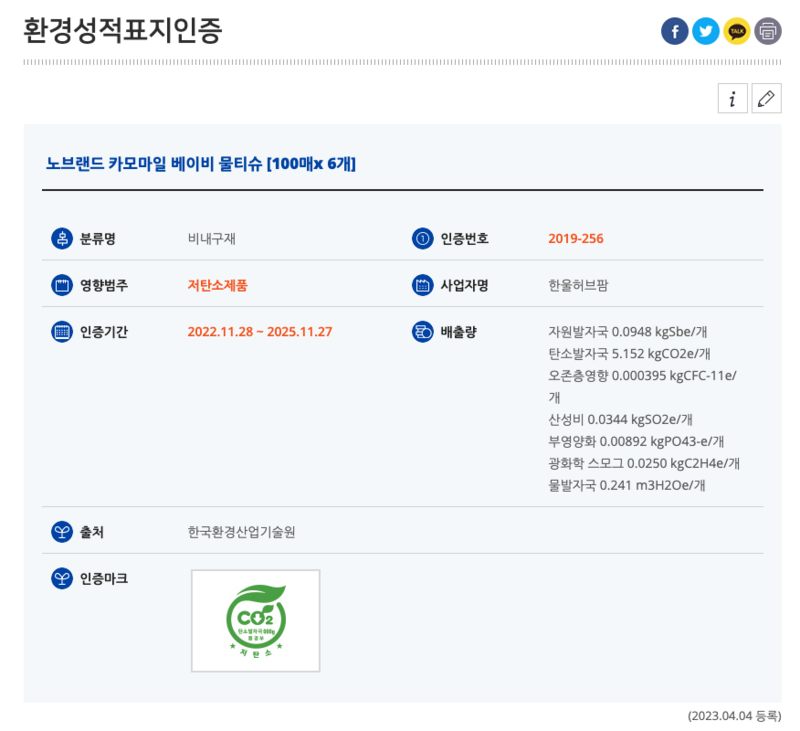Open the green CO2 certification mark image
The height and width of the screenshot is (731, 800).
(256, 620)
